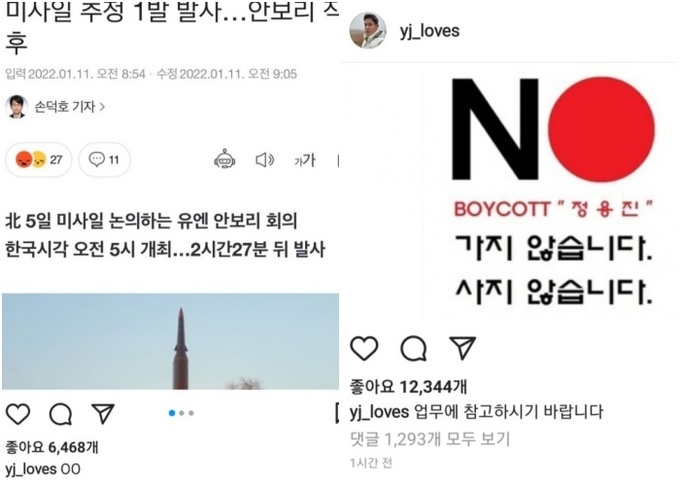Share the missile post via paper plane icon
This screenshot has height=486, width=680.
click(x=103, y=414)
